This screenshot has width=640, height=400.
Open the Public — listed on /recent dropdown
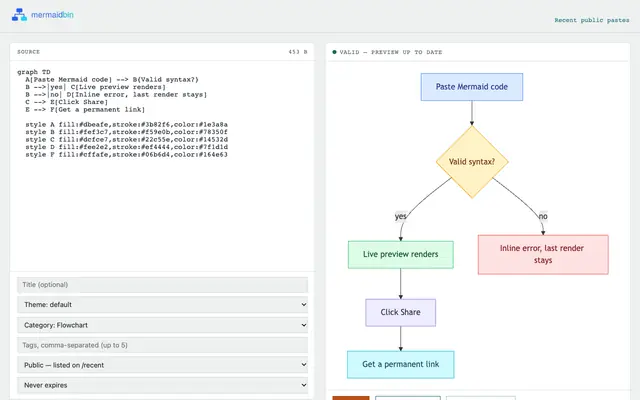click(162, 365)
